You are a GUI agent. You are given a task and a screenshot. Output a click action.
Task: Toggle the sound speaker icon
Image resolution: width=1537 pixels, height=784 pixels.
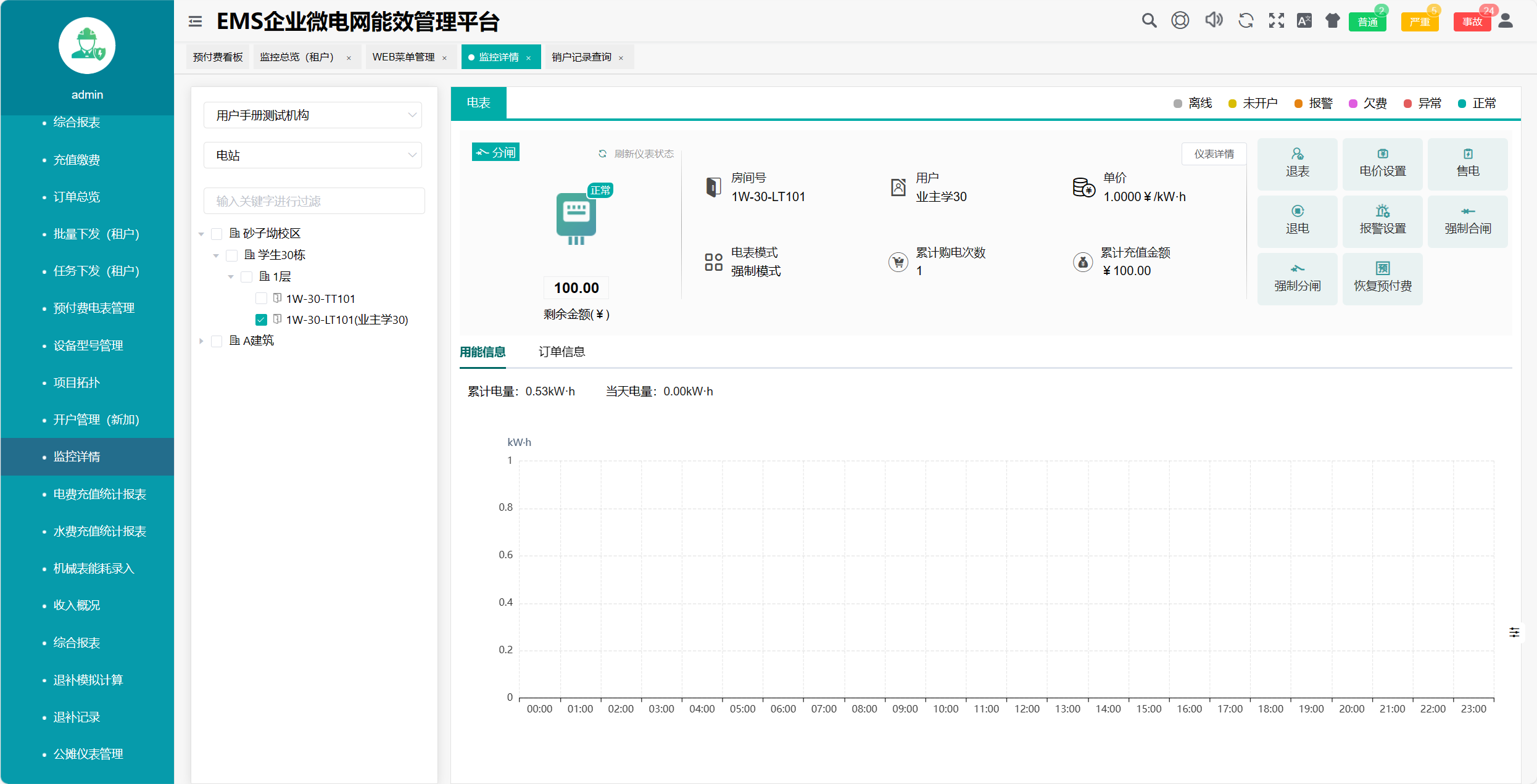point(1213,20)
